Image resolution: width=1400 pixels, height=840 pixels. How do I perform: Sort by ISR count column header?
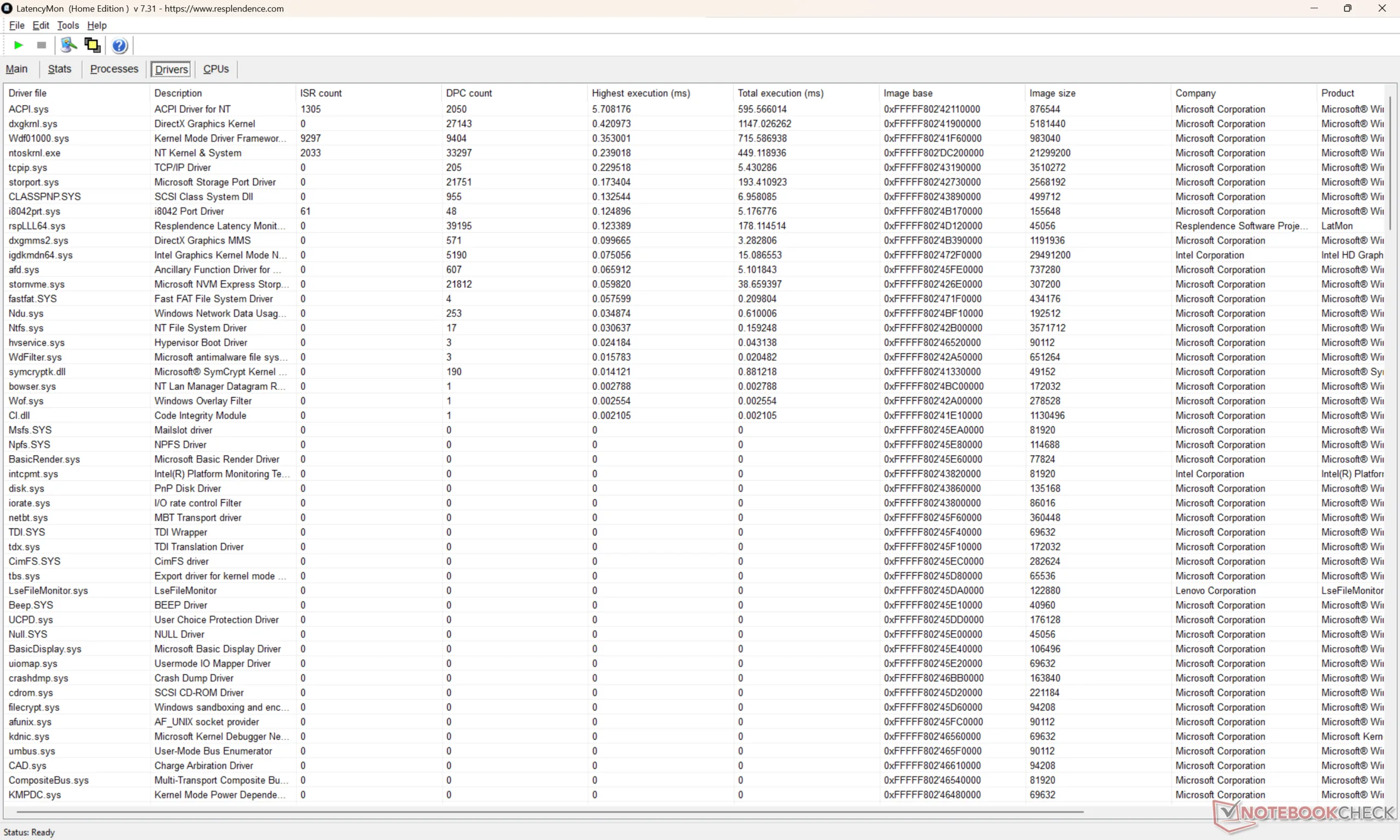click(320, 93)
